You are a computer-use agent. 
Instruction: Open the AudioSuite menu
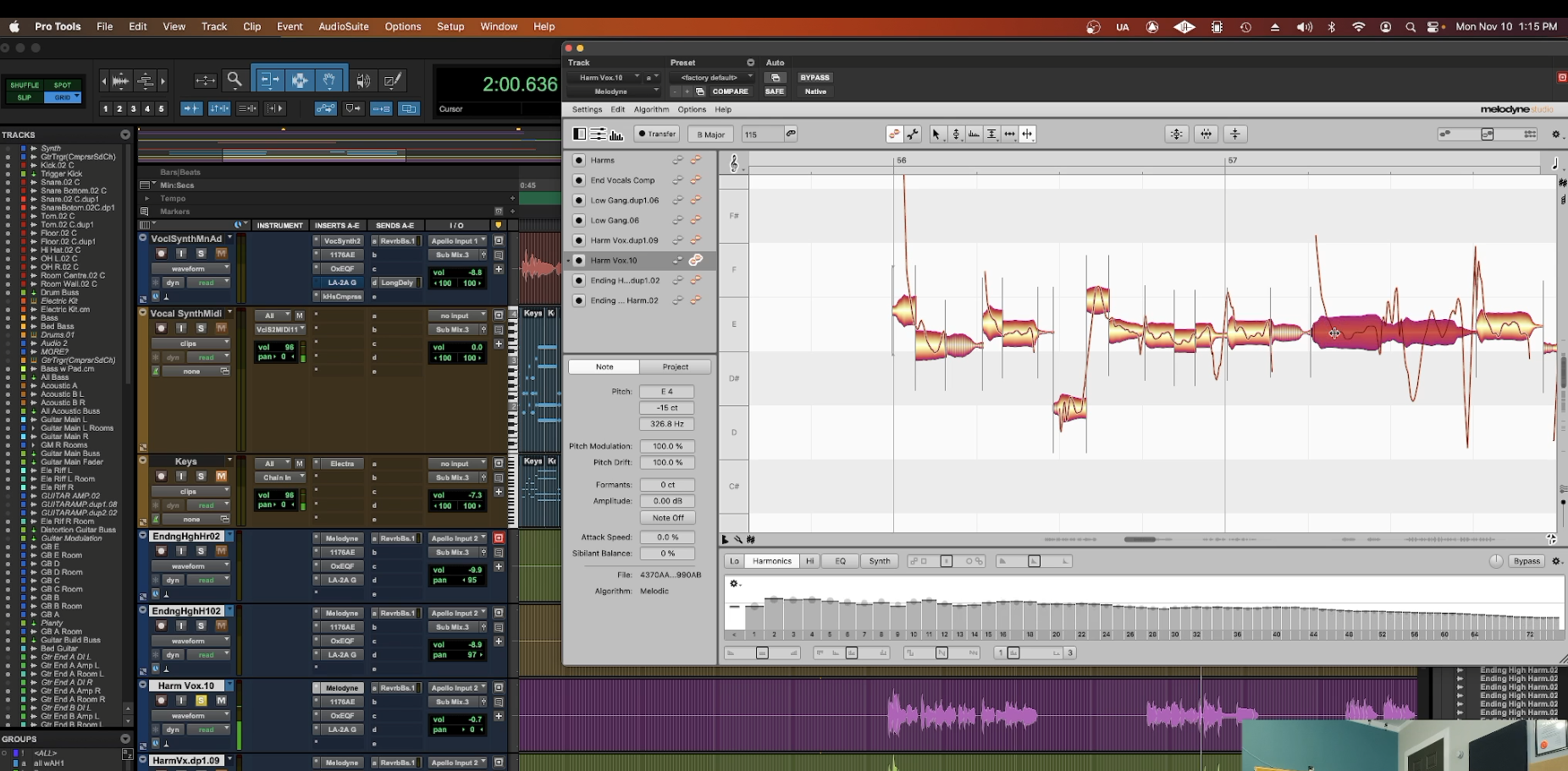(x=344, y=26)
